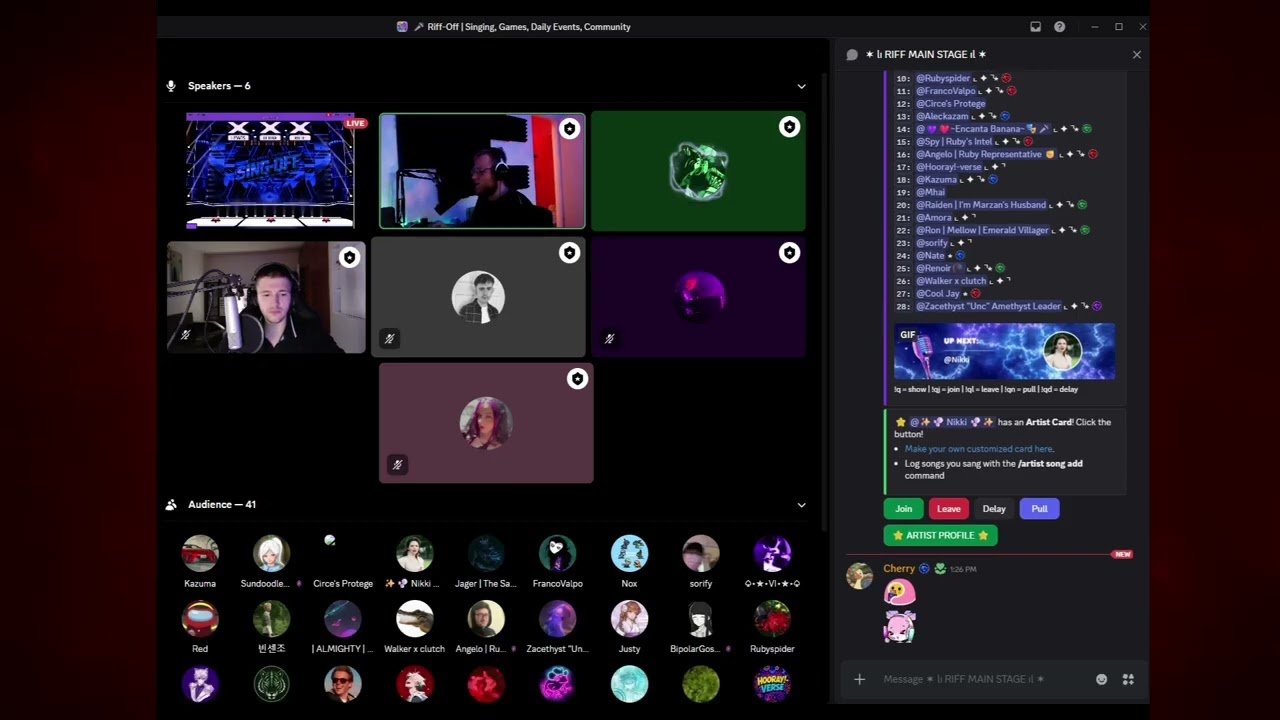Image resolution: width=1280 pixels, height=720 pixels.
Task: Collapse the Audience section chevron
Action: [x=801, y=505]
